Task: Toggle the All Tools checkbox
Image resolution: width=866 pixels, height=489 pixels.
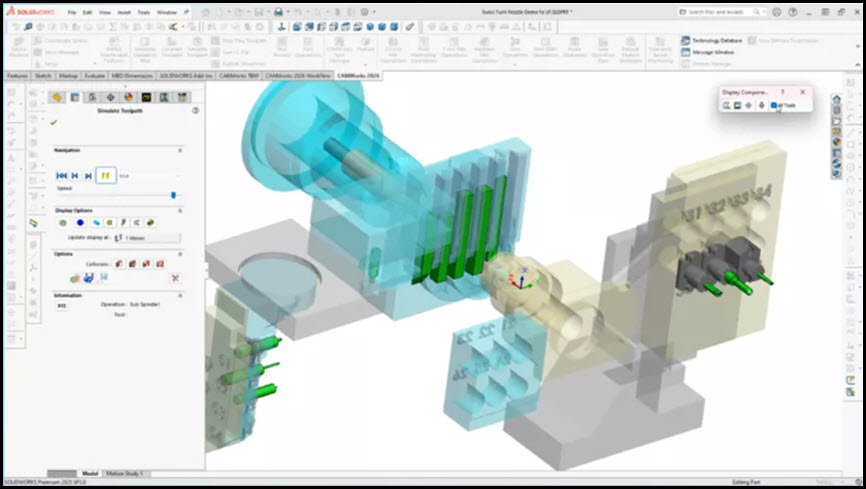Action: click(774, 105)
